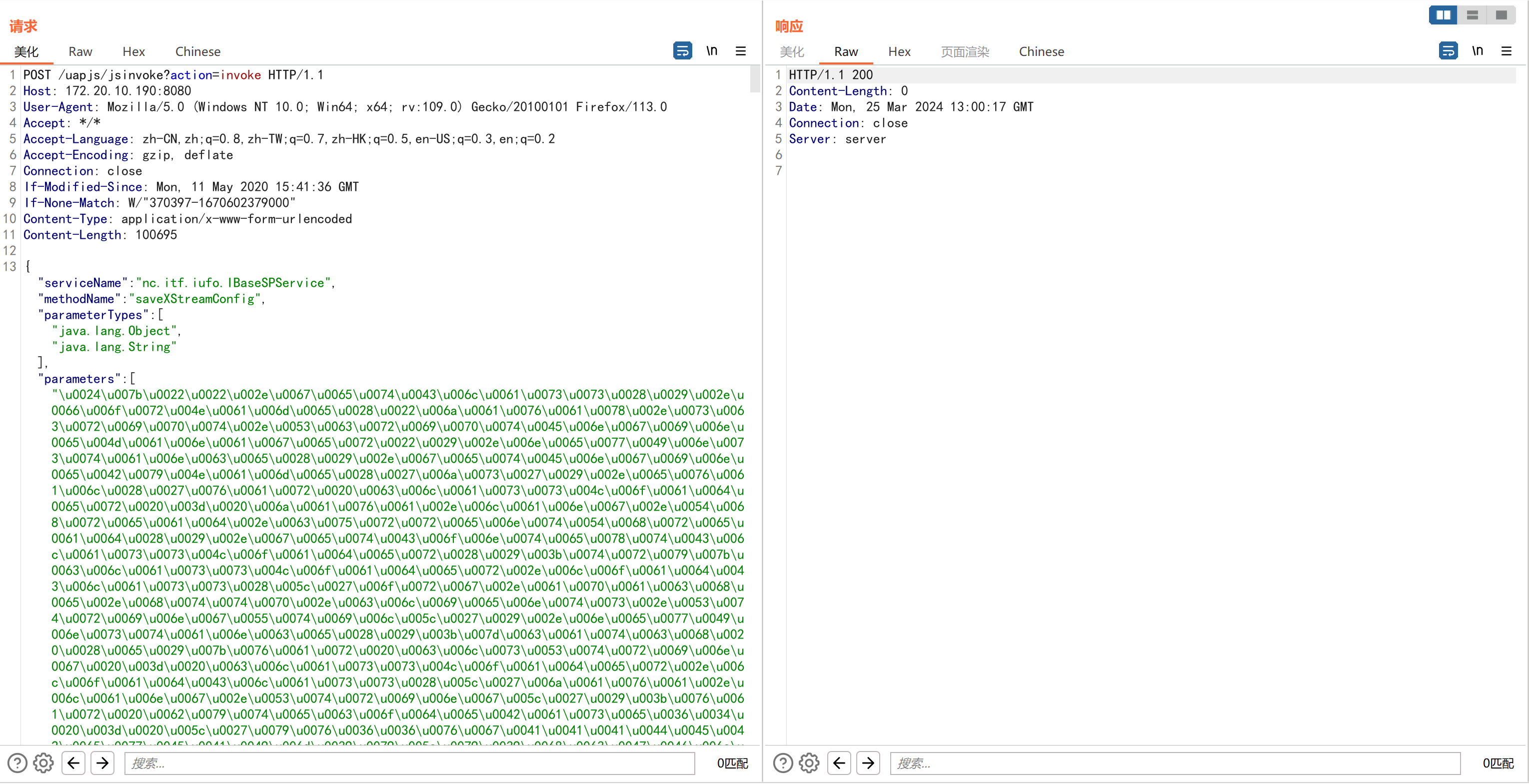Go to previous request search match
Viewport: 1529px width, 784px height.
[73, 763]
